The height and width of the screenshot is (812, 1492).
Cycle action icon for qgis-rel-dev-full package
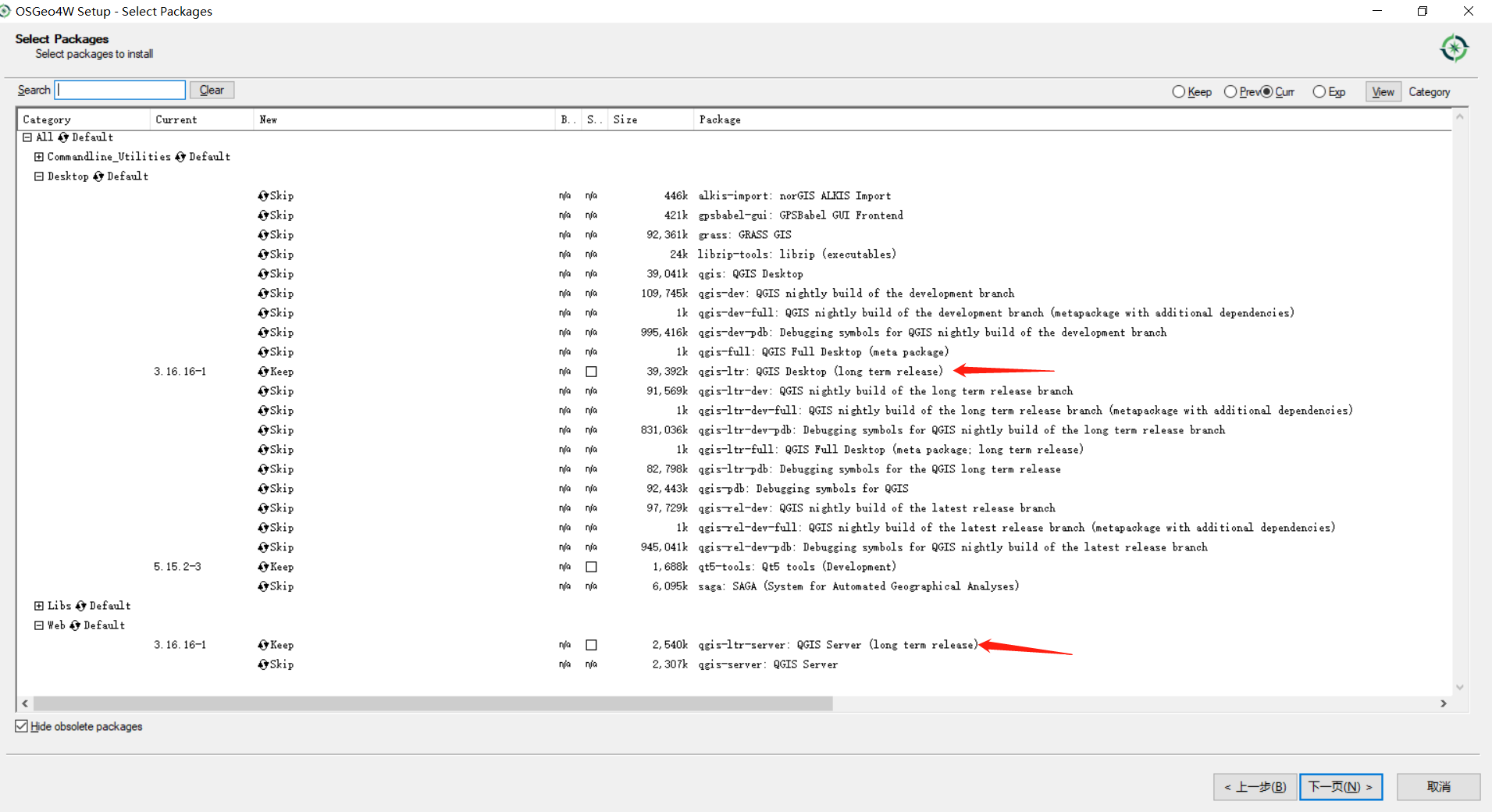coord(263,528)
